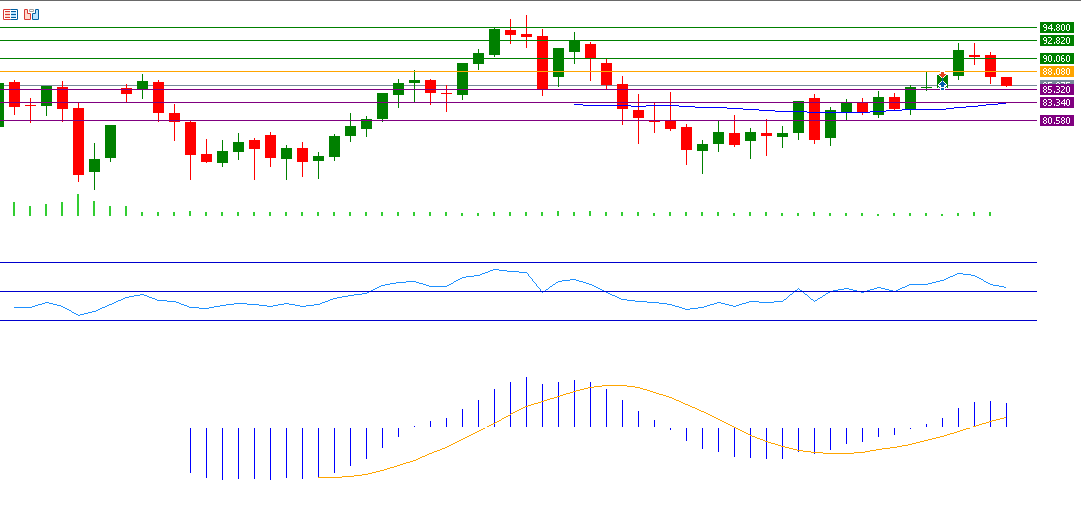Click the red-blue list Depth of Market icon
The width and height of the screenshot is (1081, 508).
[x=11, y=14]
